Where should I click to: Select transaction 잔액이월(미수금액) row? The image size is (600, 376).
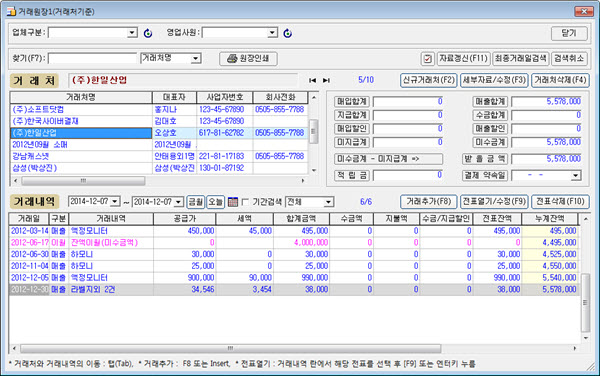pos(293,243)
